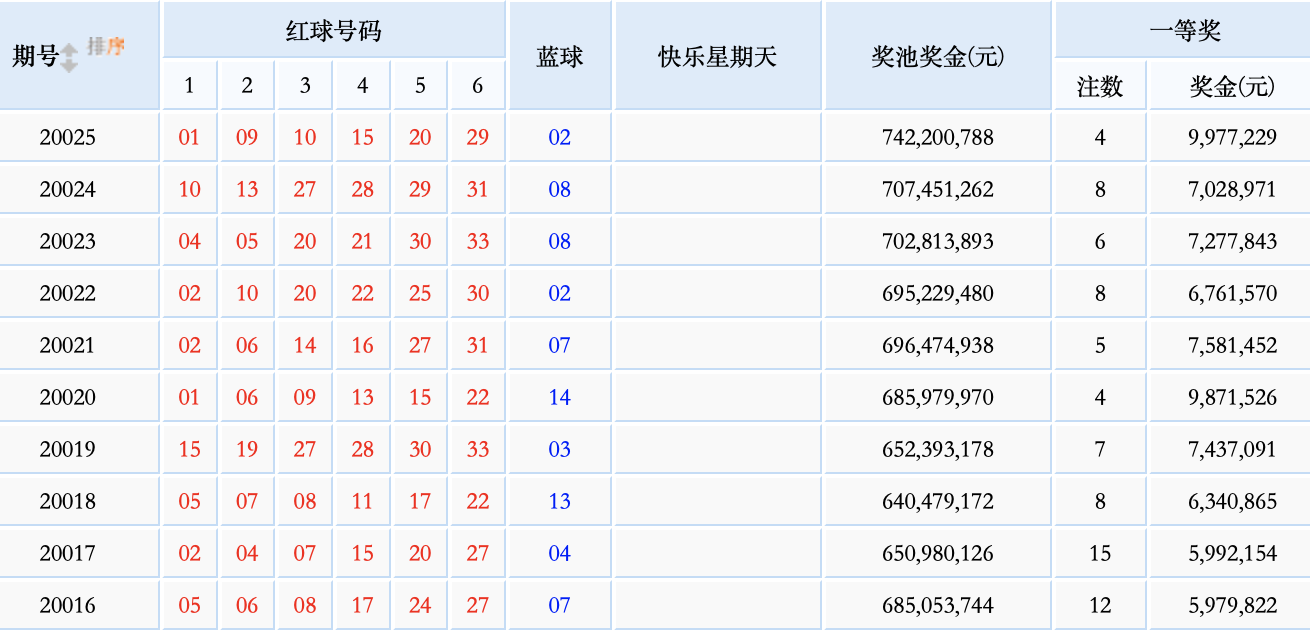
Task: Click the 奖金(元) column header
Action: (x=1233, y=85)
